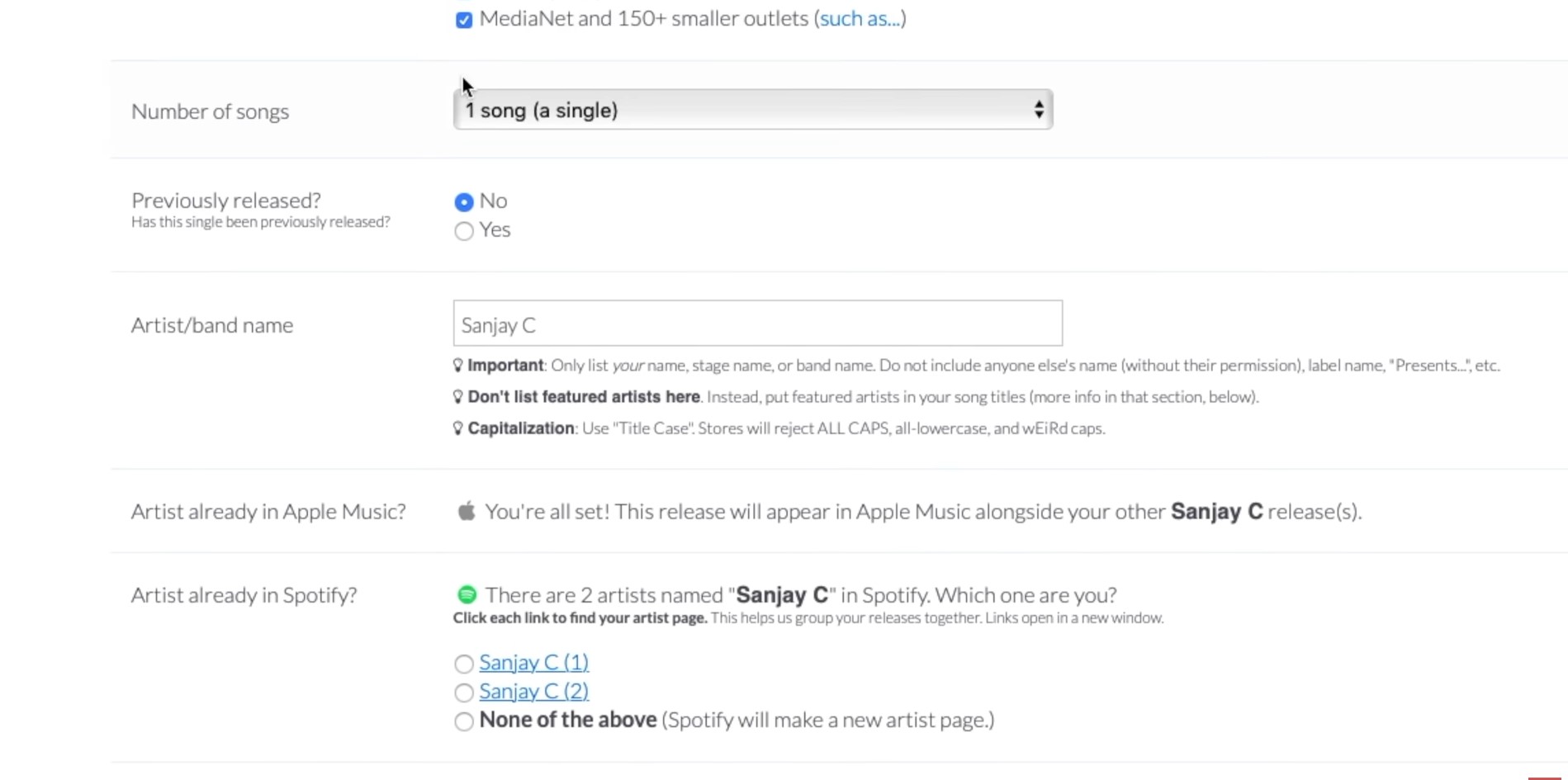The height and width of the screenshot is (780, 1568).
Task: Click the 'None of the above' label text
Action: point(568,720)
